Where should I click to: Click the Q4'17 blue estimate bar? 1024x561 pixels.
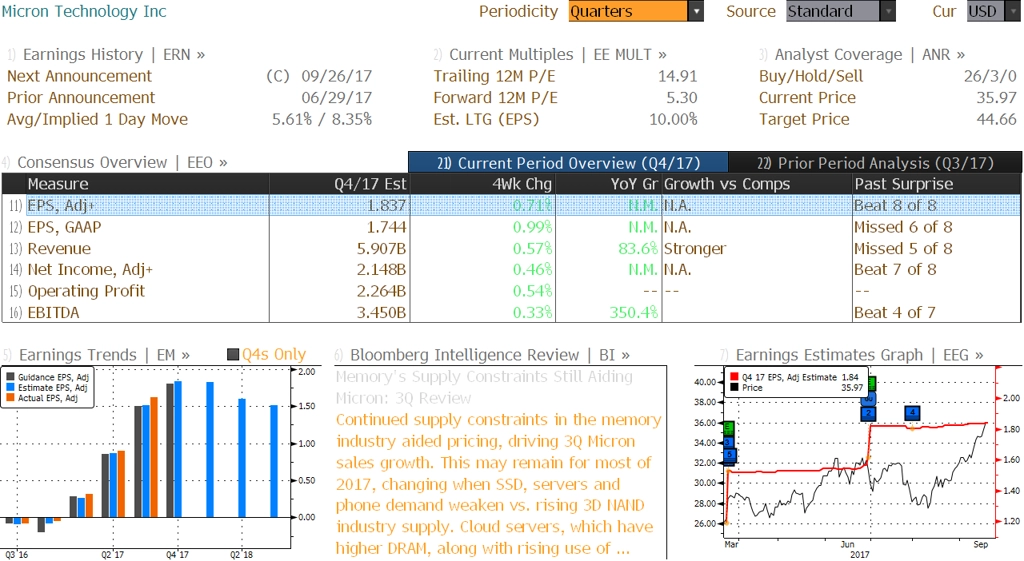click(x=178, y=449)
